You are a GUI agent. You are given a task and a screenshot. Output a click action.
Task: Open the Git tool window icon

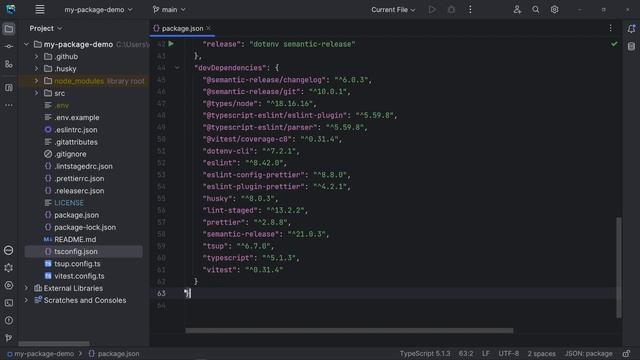click(9, 338)
